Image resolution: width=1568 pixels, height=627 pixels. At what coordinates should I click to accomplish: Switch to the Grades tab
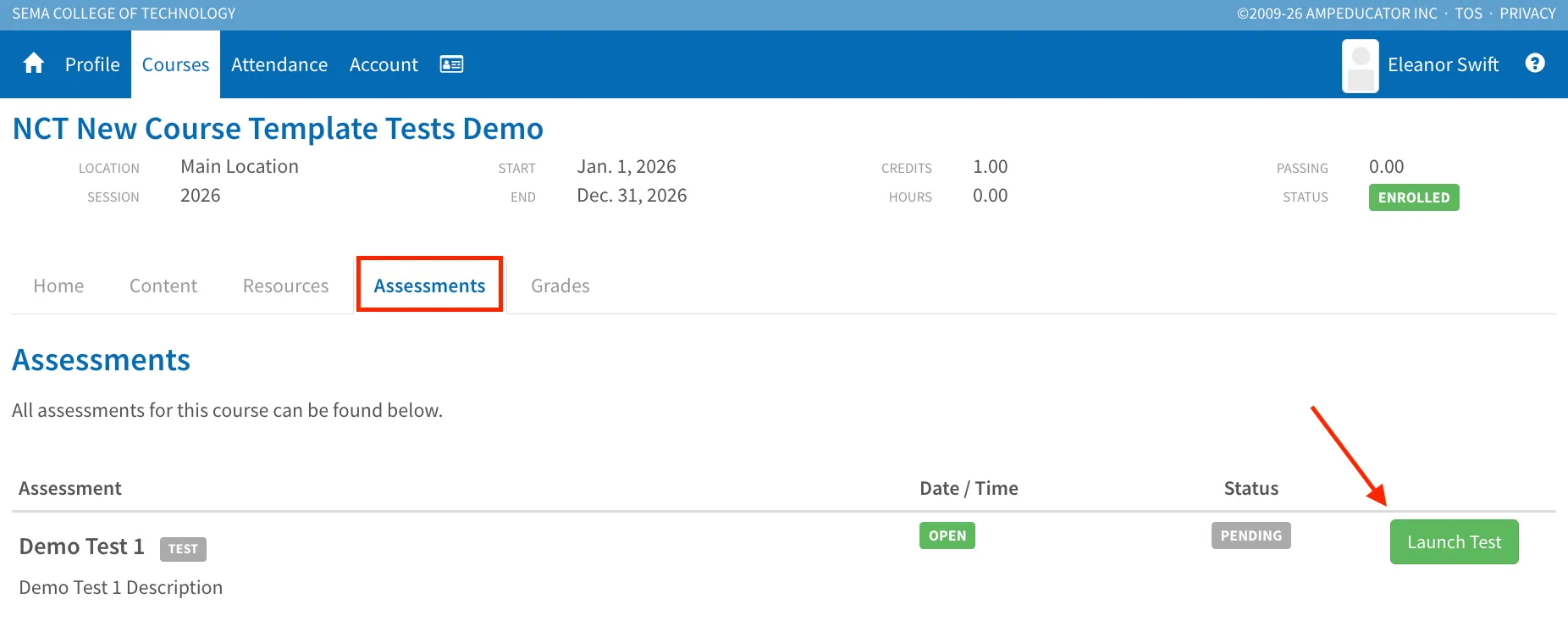pyautogui.click(x=560, y=286)
